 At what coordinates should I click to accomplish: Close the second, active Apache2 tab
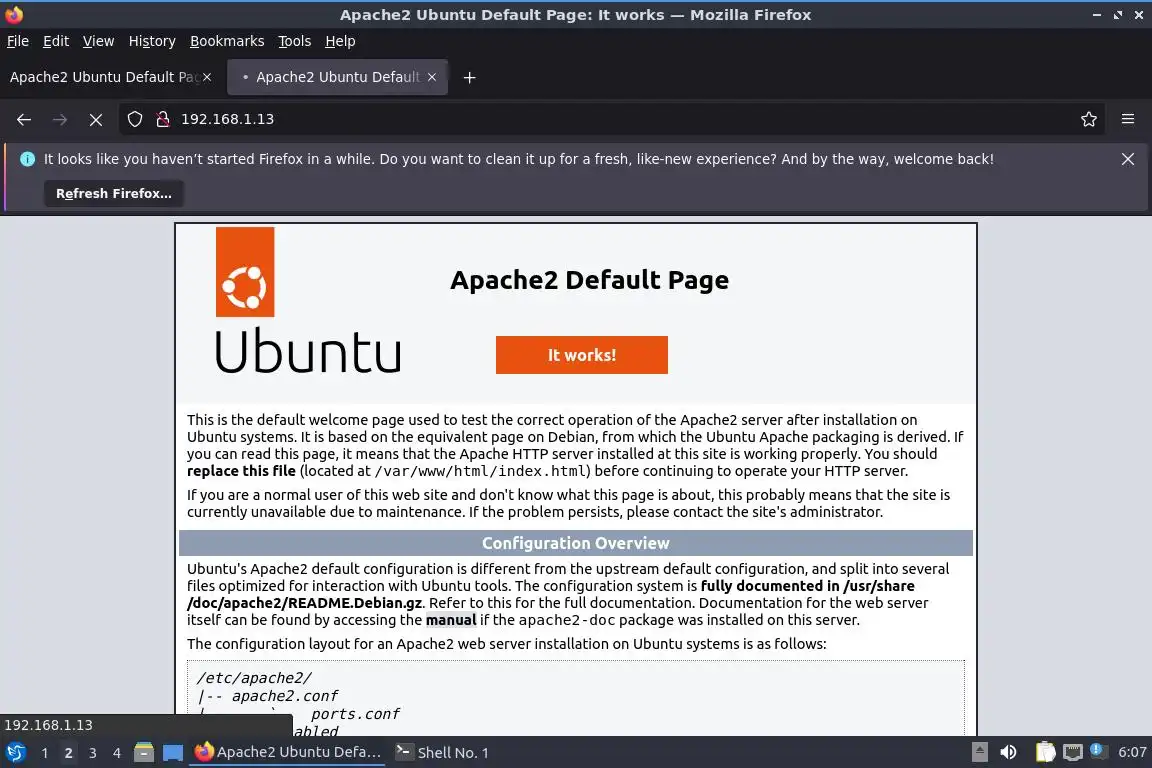tap(432, 77)
